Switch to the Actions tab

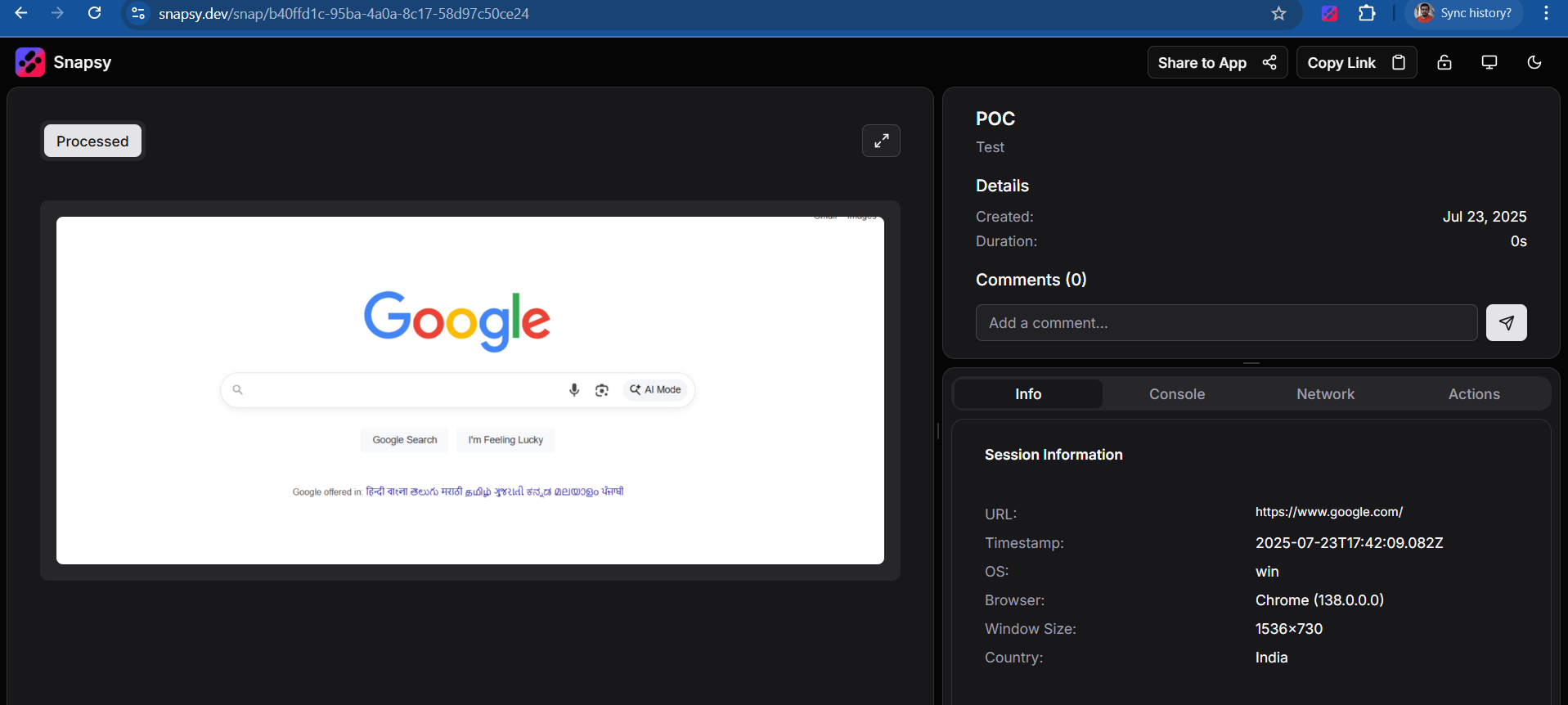[1474, 394]
